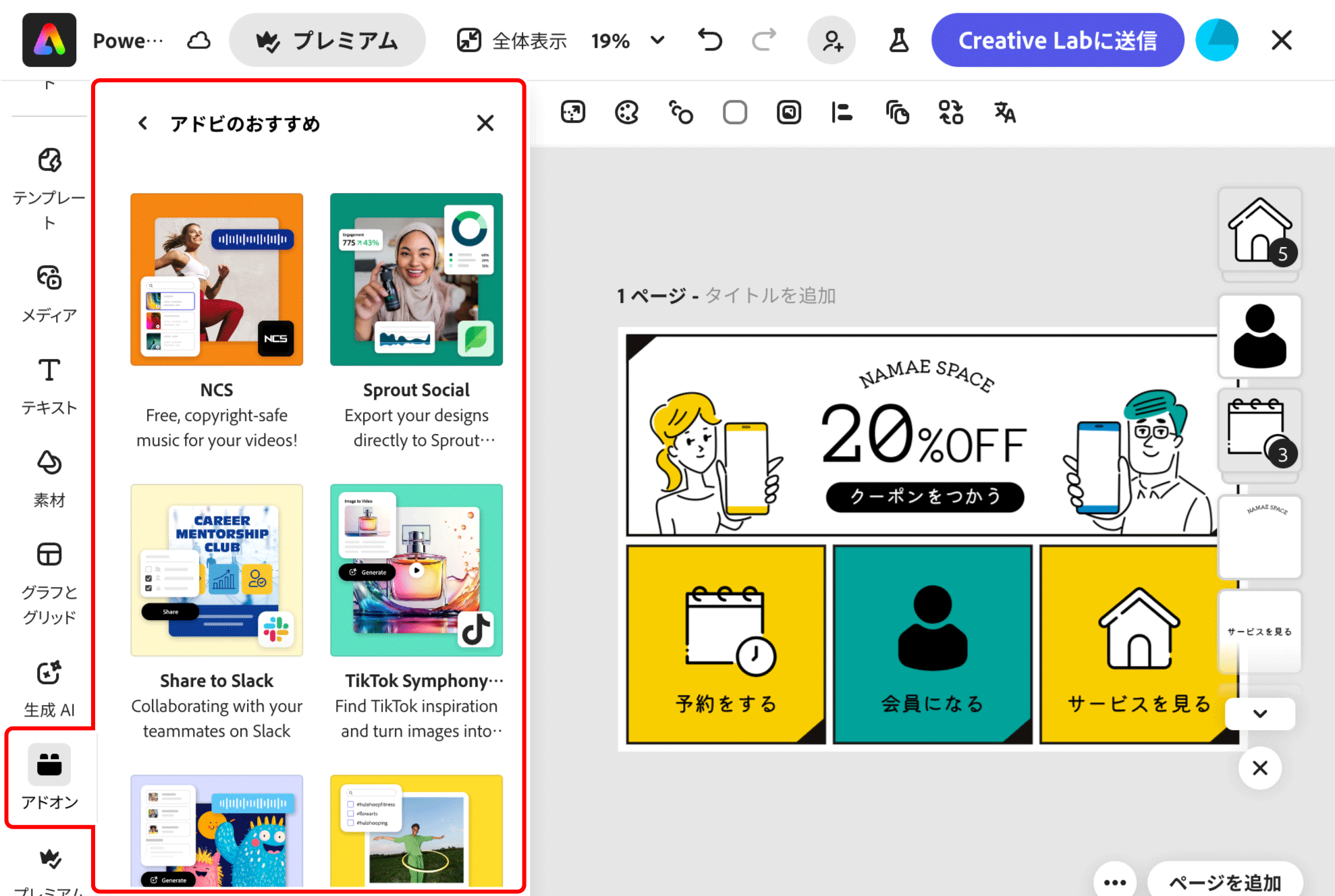Screen dimensions: 1335x896
Task: Expand the page timeline chevron on the right
Action: [x=1259, y=714]
